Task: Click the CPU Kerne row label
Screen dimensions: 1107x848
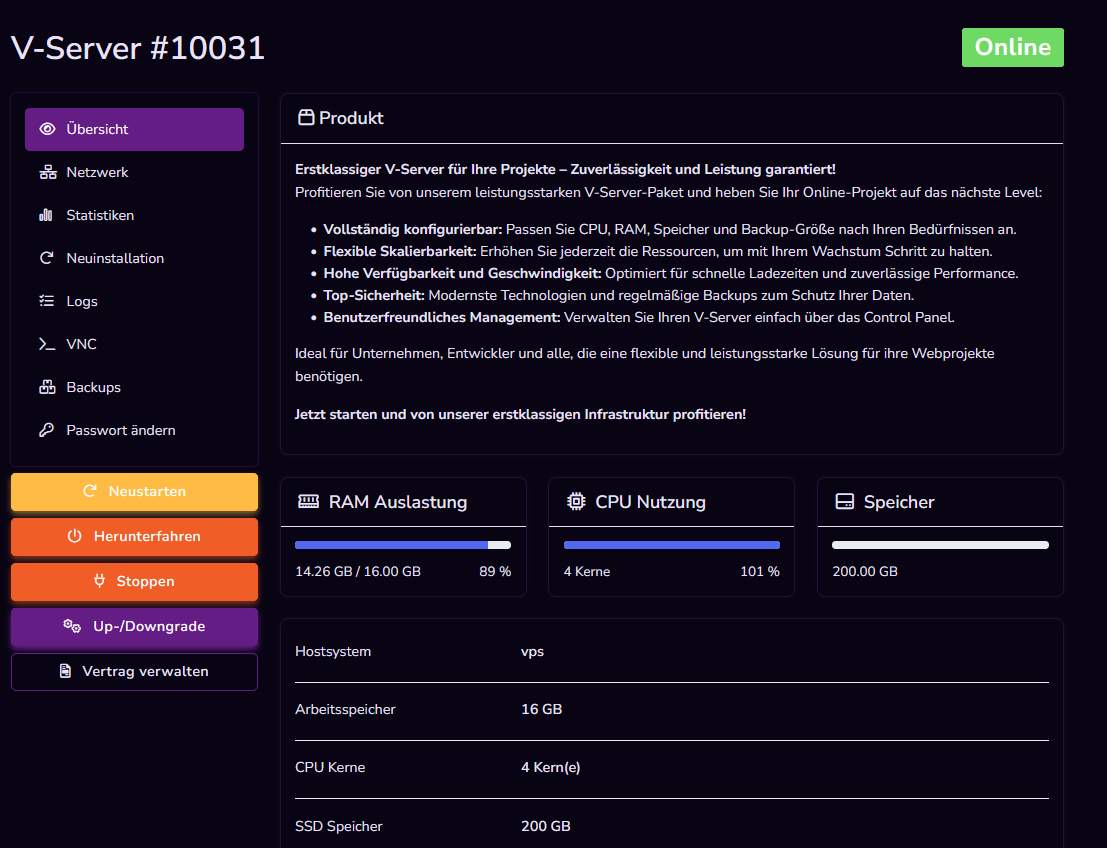Action: (330, 767)
